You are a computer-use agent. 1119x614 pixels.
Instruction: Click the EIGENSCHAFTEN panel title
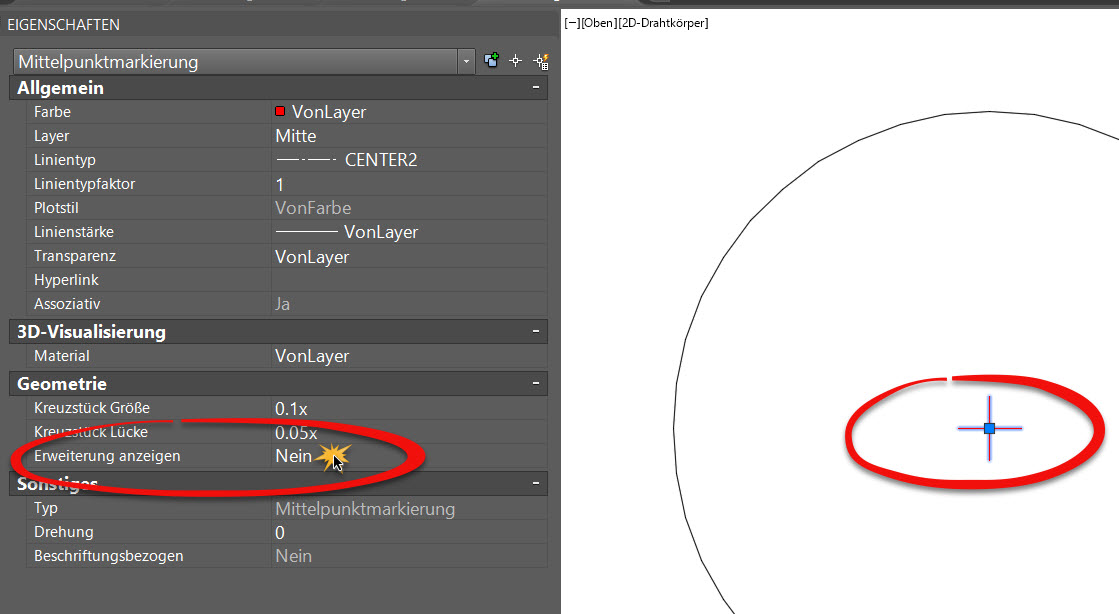64,24
